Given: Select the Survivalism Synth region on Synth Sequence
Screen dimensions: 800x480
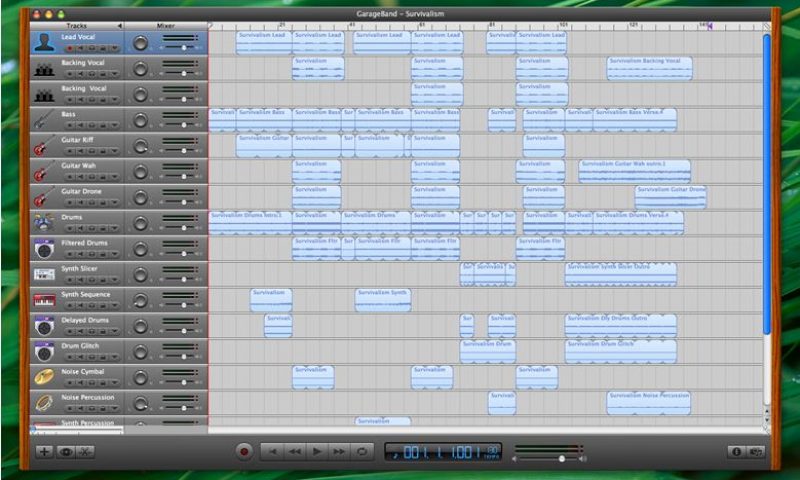Looking at the screenshot, I should pyautogui.click(x=383, y=300).
